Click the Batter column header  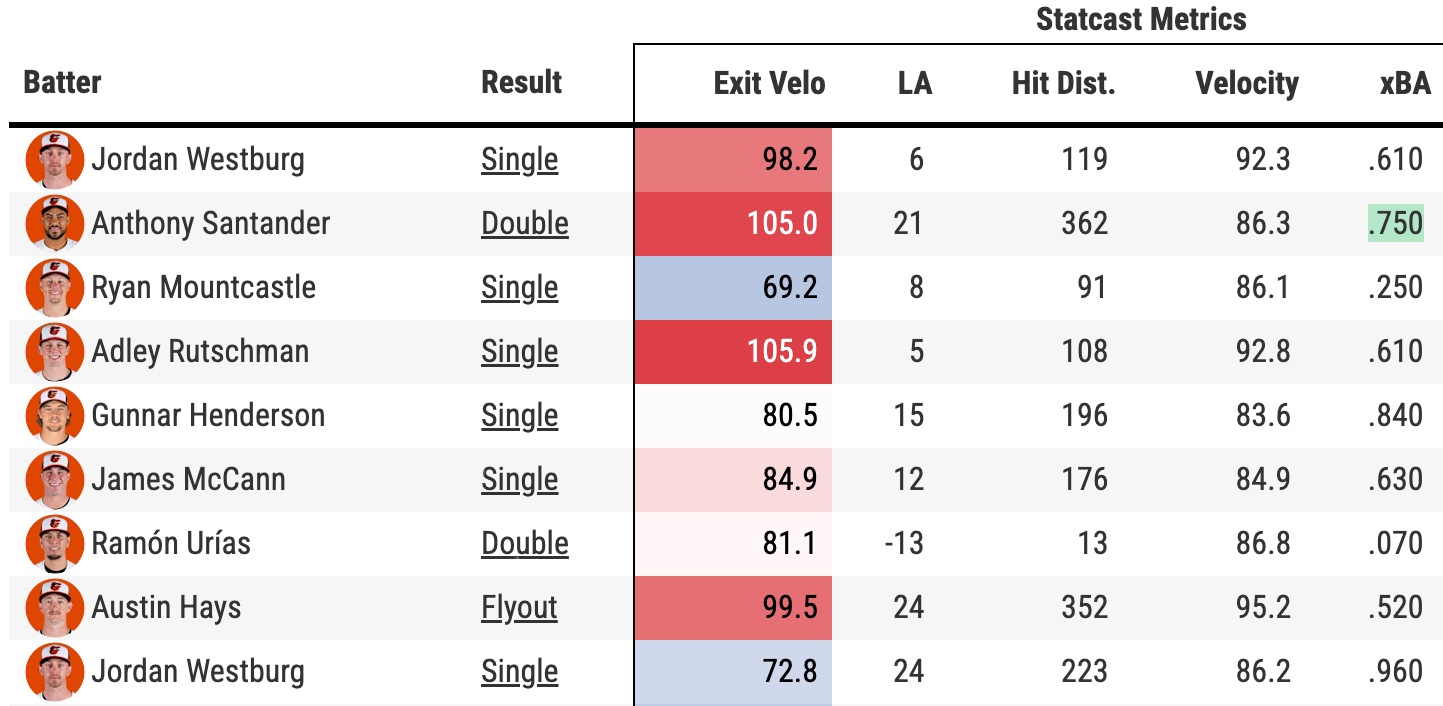(62, 83)
